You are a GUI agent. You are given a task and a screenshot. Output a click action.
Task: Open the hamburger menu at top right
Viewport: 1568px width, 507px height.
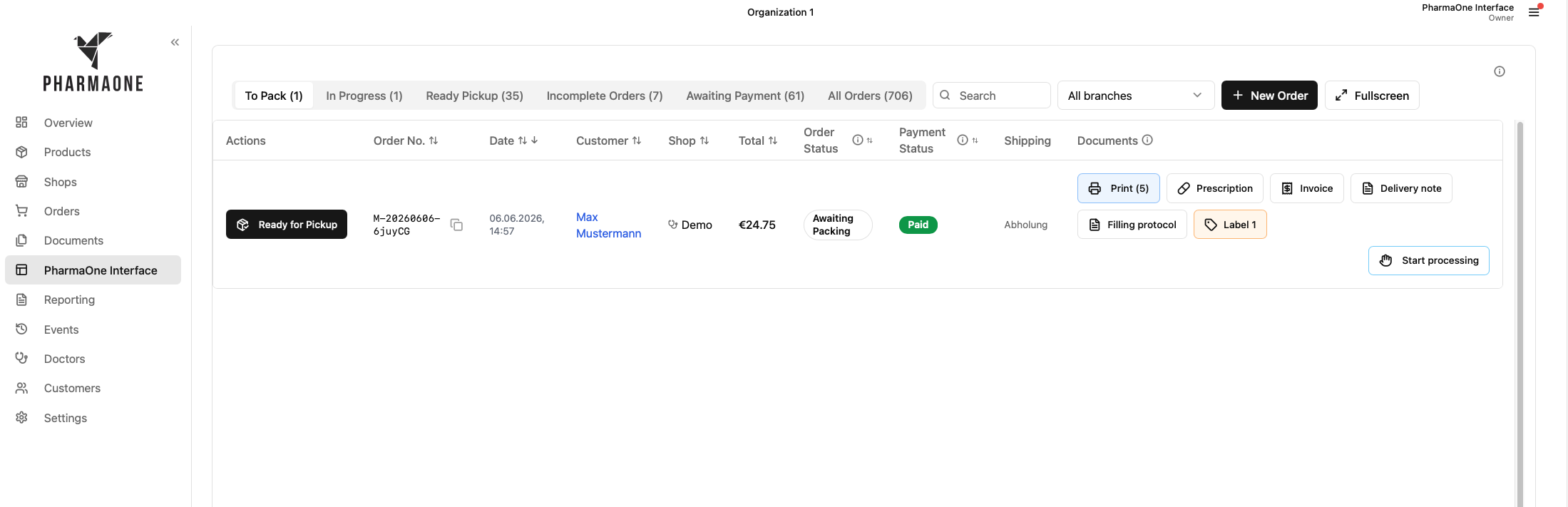[1534, 12]
